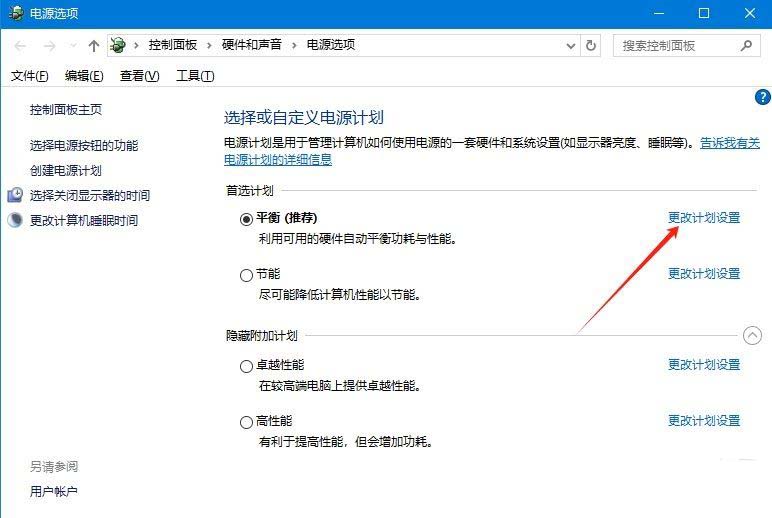Close the 电源选项 window
This screenshot has height=518, width=772.
click(750, 13)
